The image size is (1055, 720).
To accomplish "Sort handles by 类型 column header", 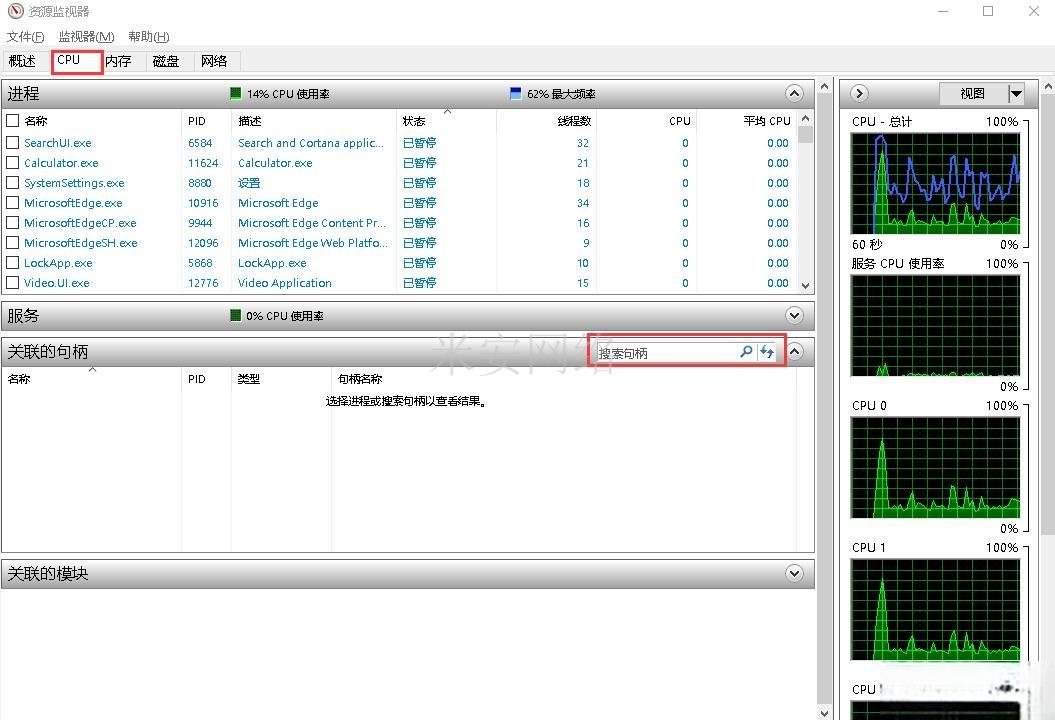I will [249, 379].
